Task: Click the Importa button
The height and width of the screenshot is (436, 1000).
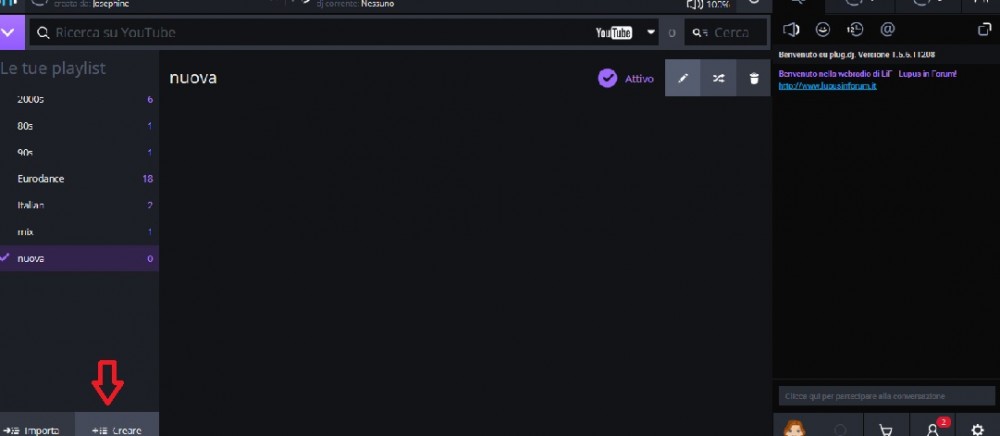Action: (37, 429)
